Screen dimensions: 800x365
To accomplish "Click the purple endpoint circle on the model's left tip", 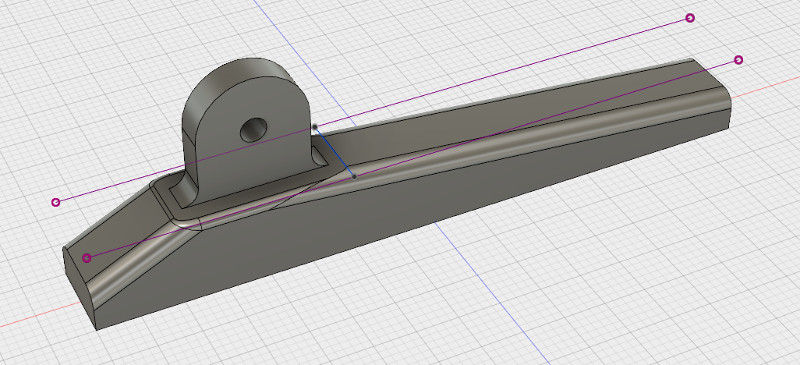I will pyautogui.click(x=87, y=258).
